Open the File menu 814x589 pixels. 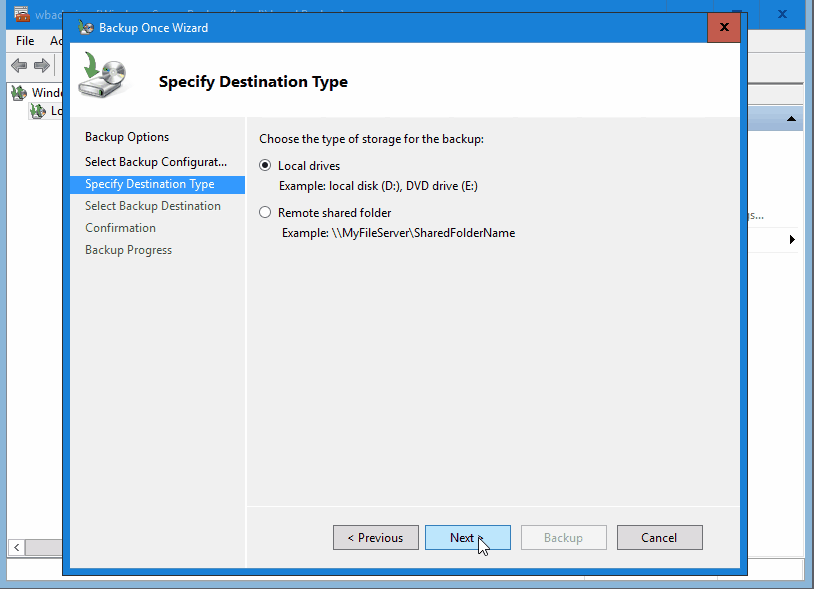tap(23, 41)
